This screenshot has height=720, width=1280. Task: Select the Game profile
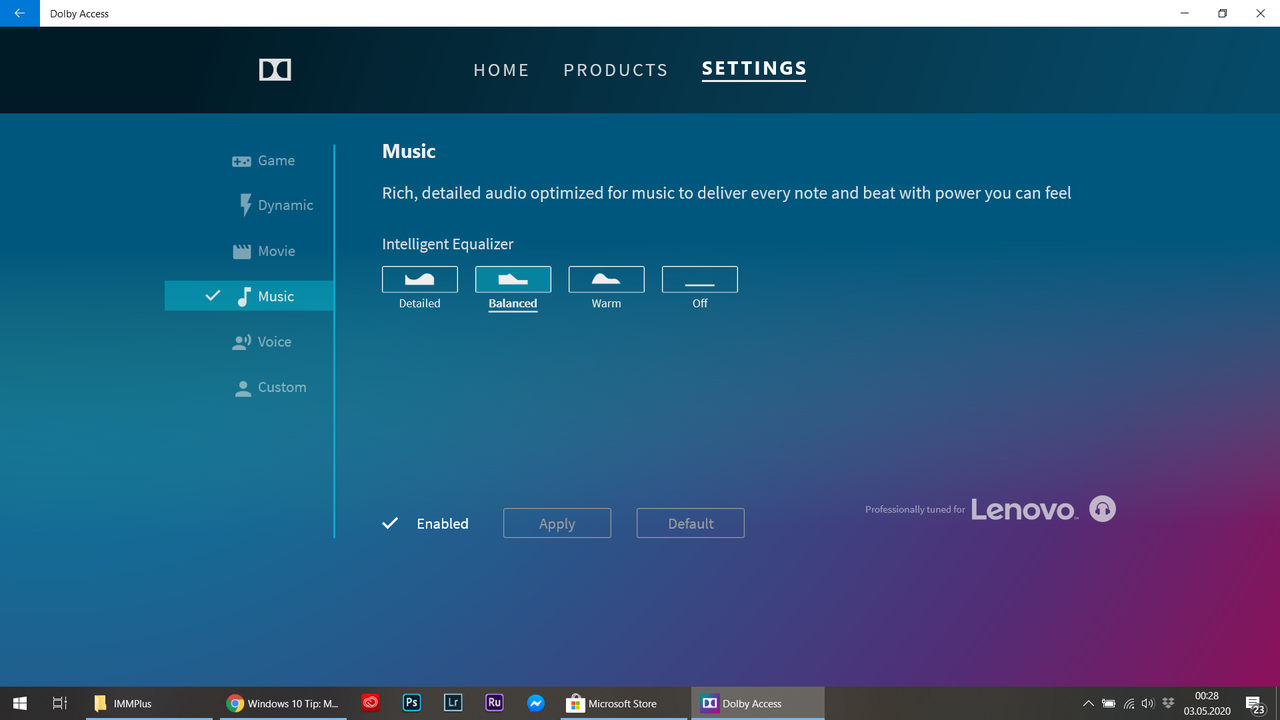click(264, 160)
